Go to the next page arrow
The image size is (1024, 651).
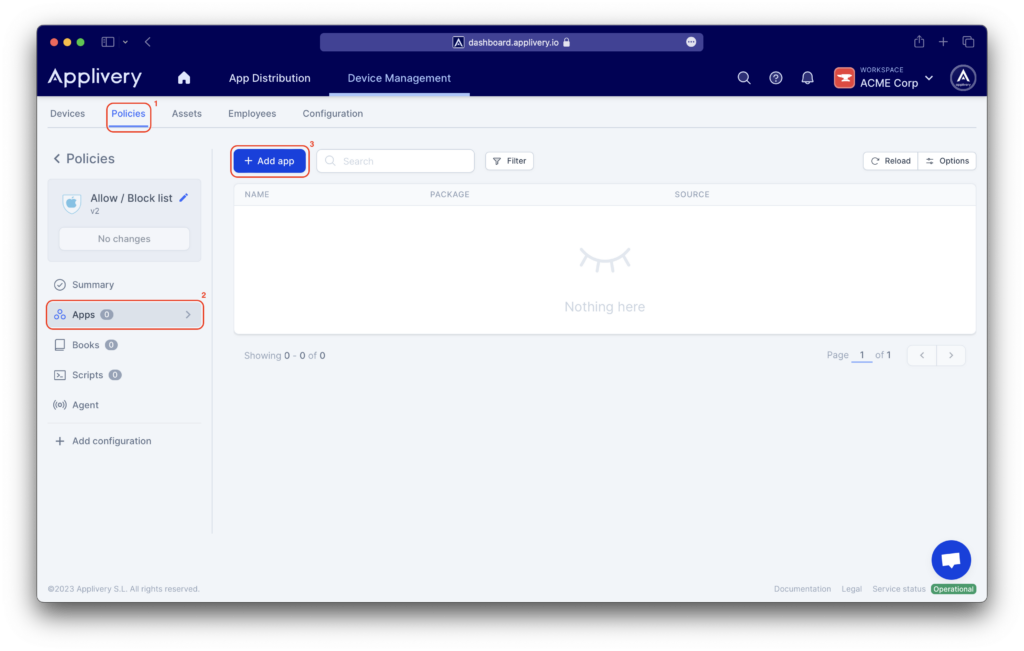pos(951,355)
